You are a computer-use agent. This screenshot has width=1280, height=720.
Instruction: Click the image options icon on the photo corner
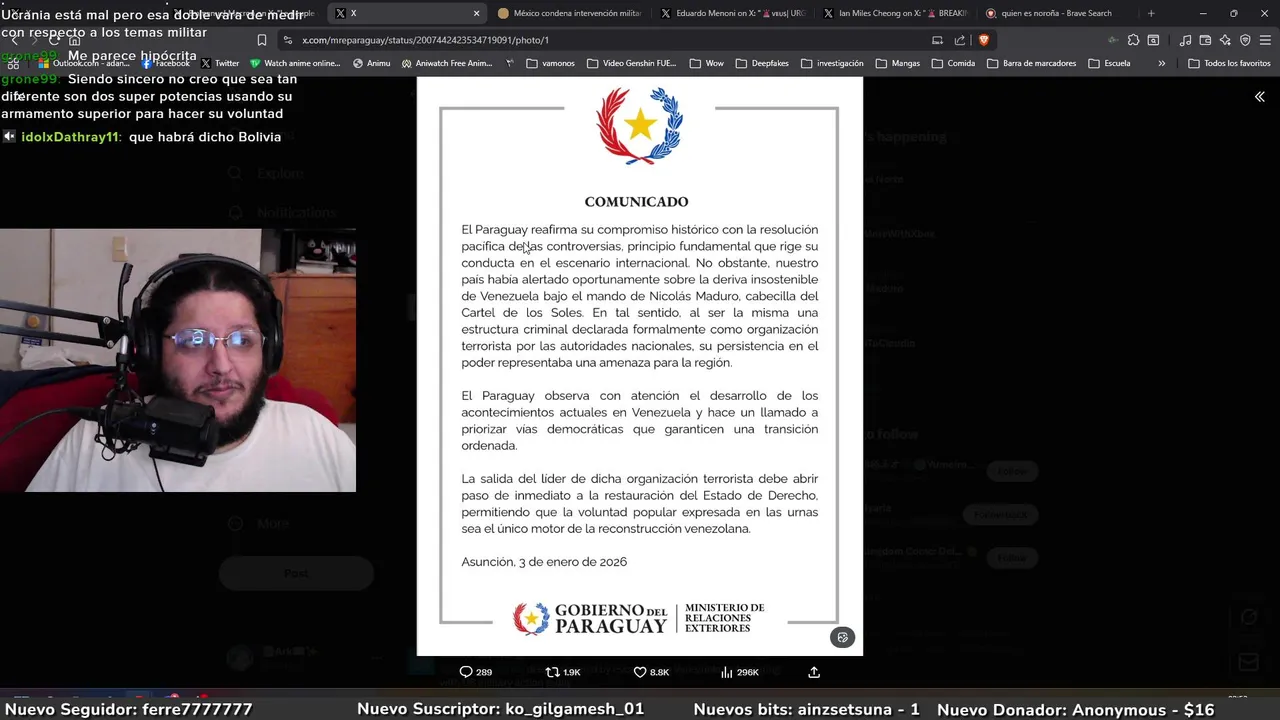[x=842, y=637]
